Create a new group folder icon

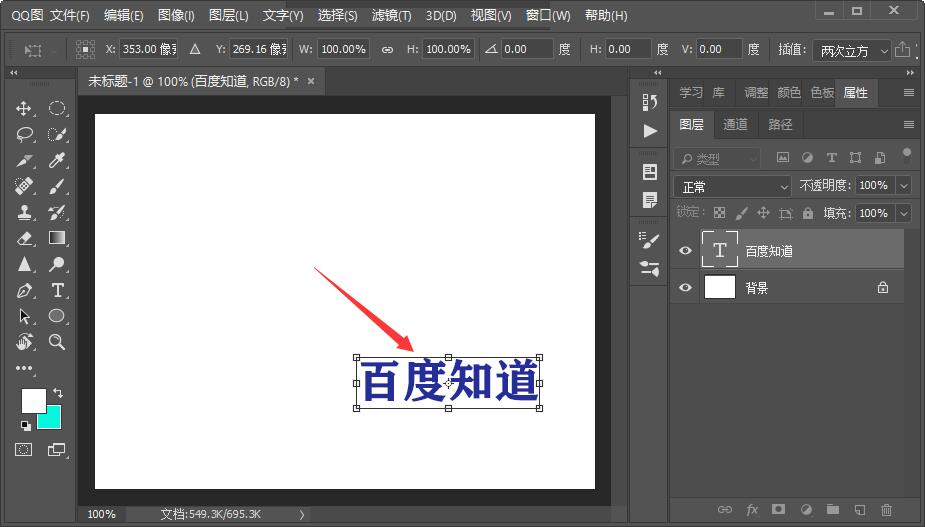point(832,509)
